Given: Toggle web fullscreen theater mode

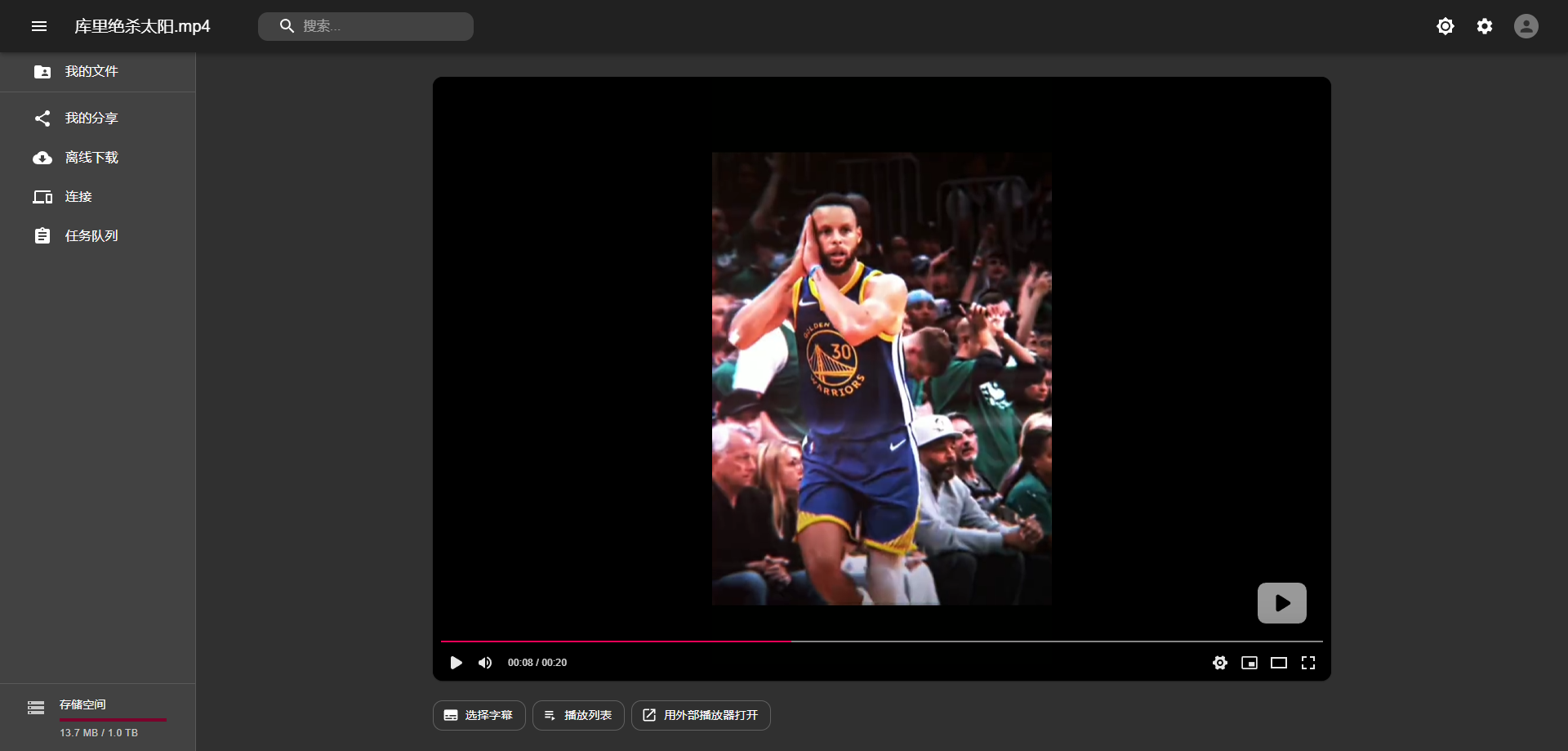Looking at the screenshot, I should [1279, 663].
